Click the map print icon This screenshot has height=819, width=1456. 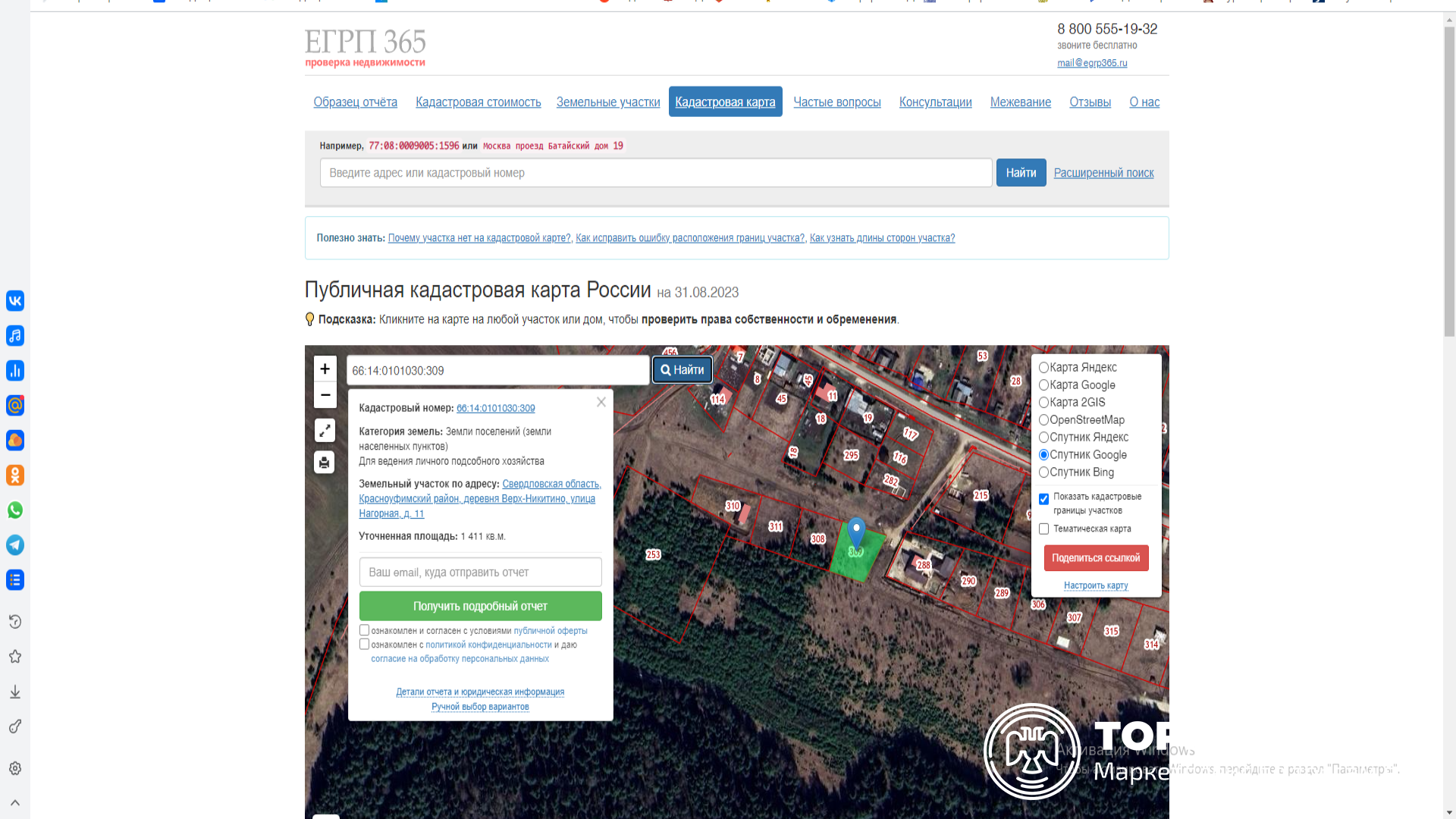point(325,462)
